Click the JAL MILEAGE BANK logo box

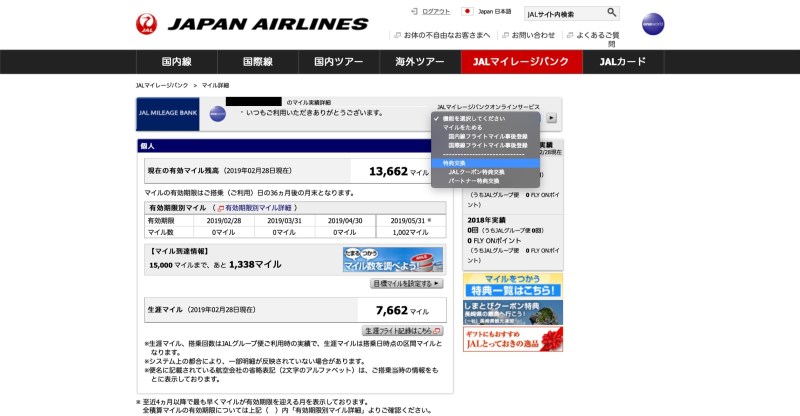168,114
